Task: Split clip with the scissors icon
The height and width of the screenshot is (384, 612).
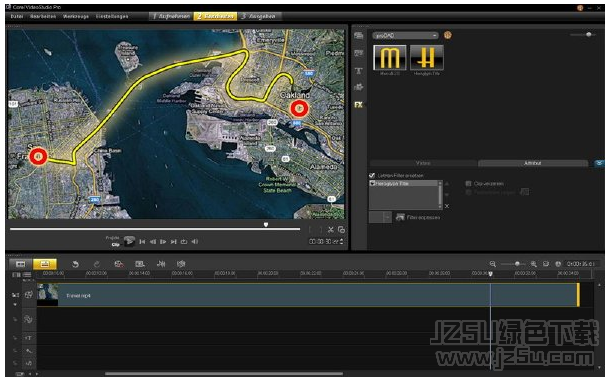Action: point(331,230)
